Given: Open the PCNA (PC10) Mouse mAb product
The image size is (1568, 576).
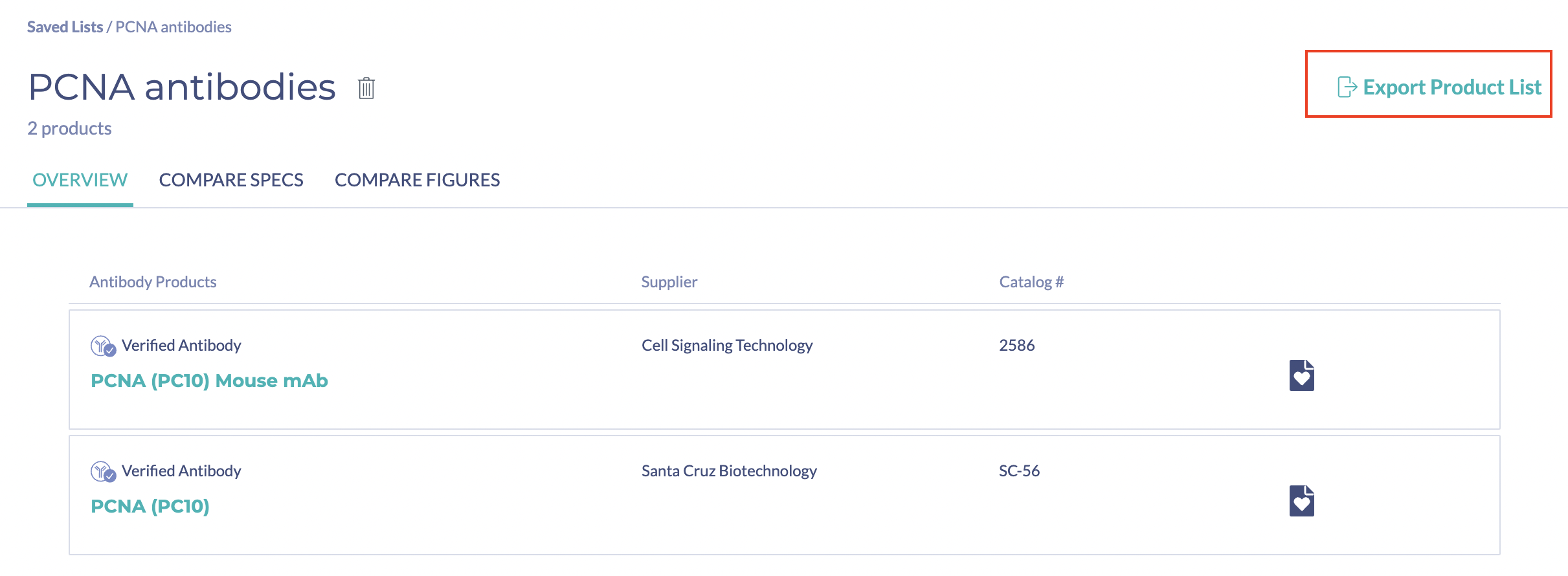Looking at the screenshot, I should [x=209, y=381].
